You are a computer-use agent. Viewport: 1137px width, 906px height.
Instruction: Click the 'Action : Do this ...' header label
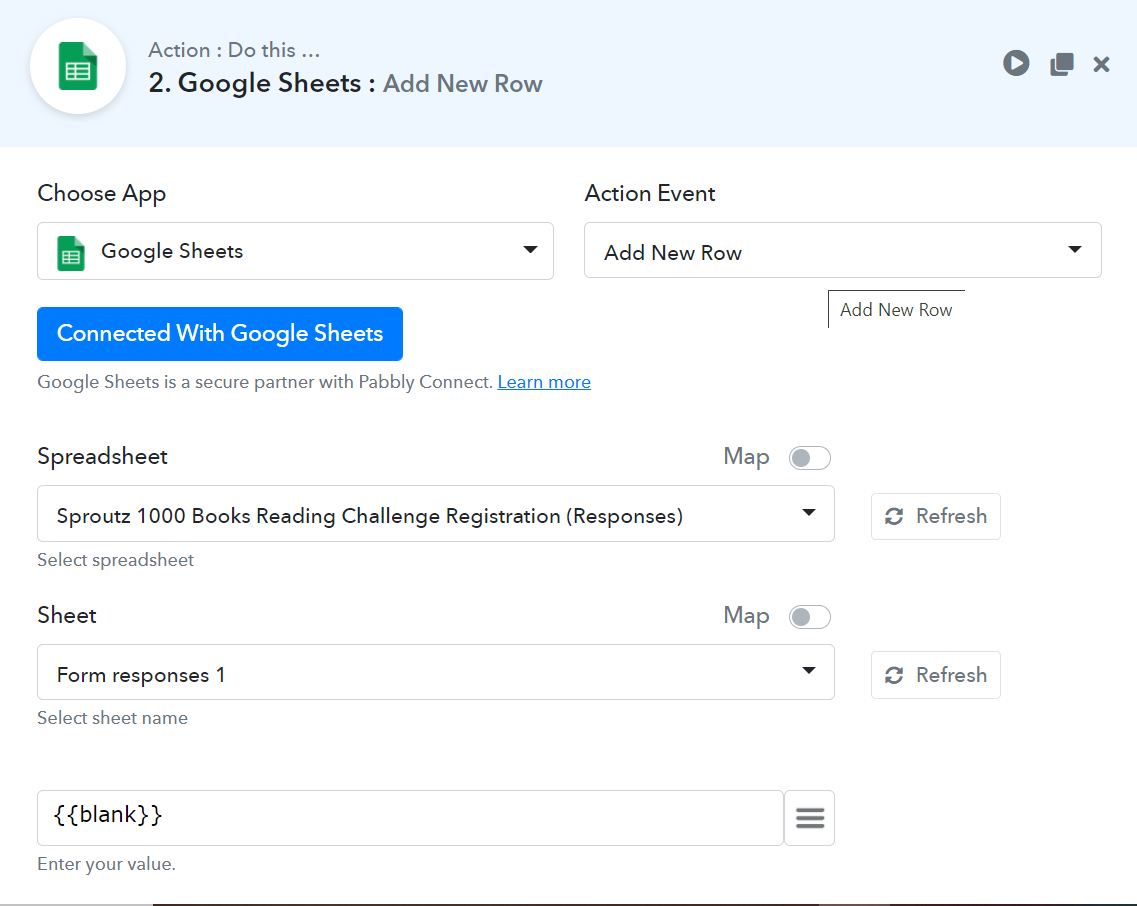[233, 50]
